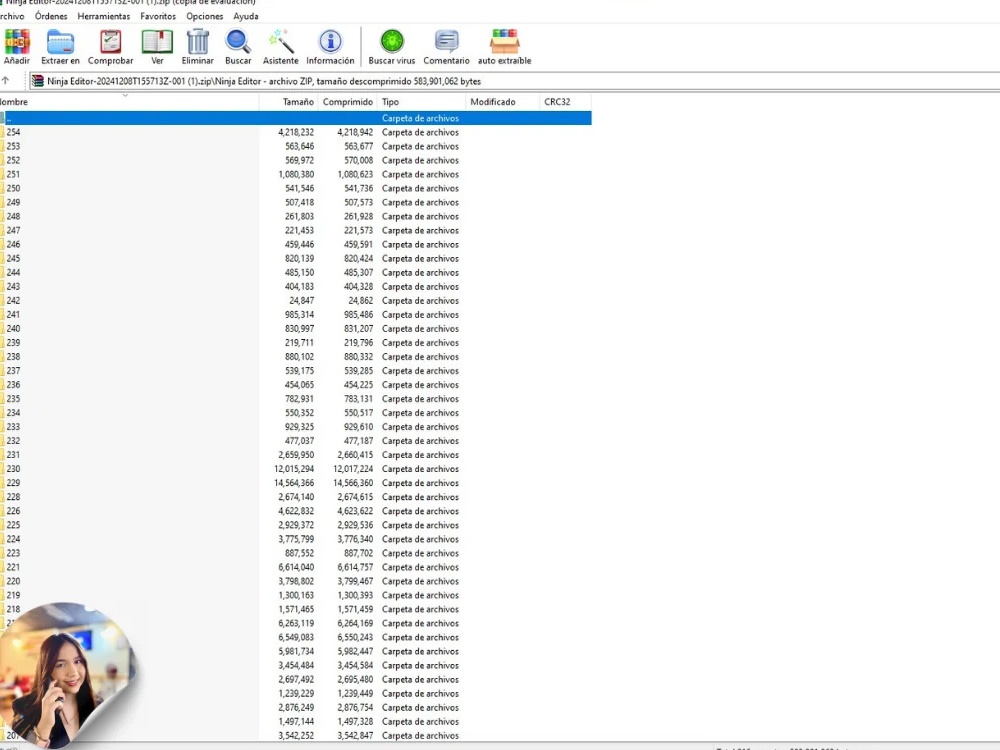Launch the Asistente wizard icon
Viewport: 1000px width, 750px height.
point(281,41)
